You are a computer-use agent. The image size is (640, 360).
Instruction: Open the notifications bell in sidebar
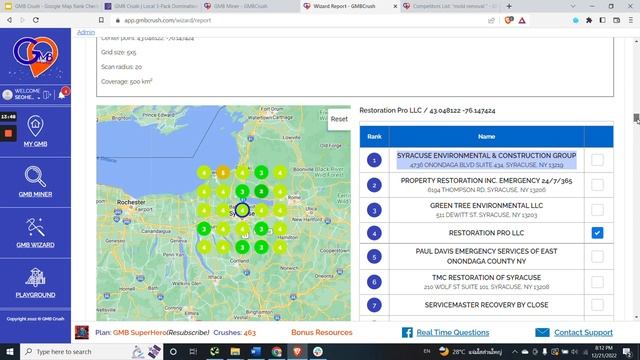62,95
